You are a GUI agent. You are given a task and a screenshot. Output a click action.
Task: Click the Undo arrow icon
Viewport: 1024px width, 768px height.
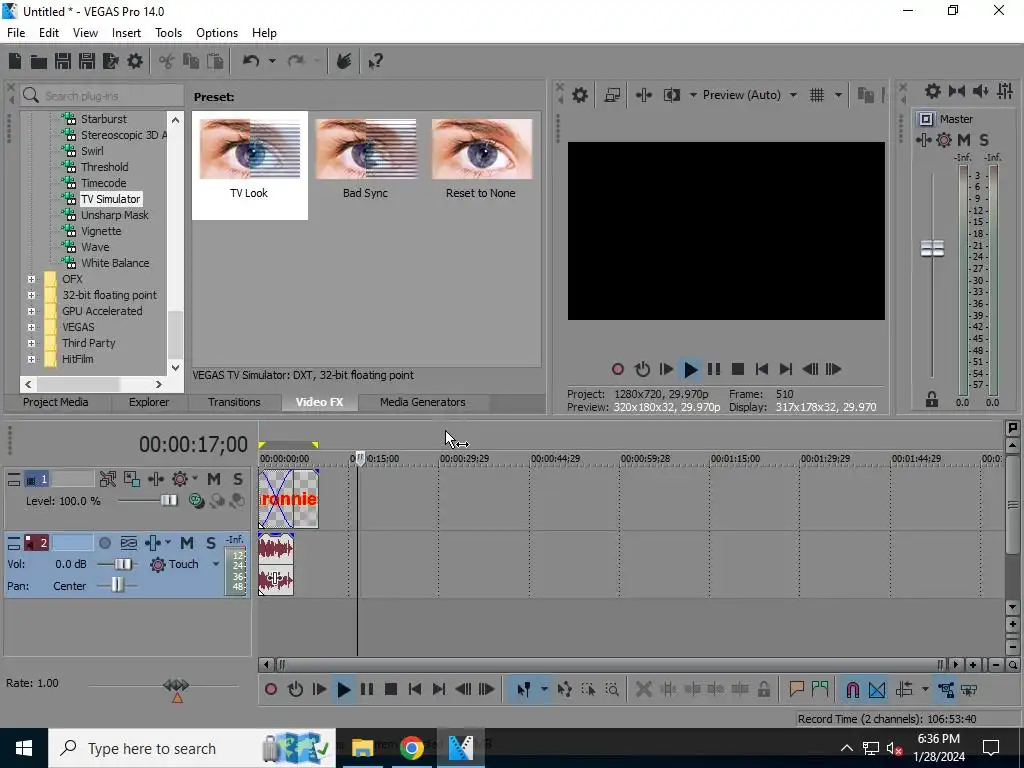tap(251, 61)
